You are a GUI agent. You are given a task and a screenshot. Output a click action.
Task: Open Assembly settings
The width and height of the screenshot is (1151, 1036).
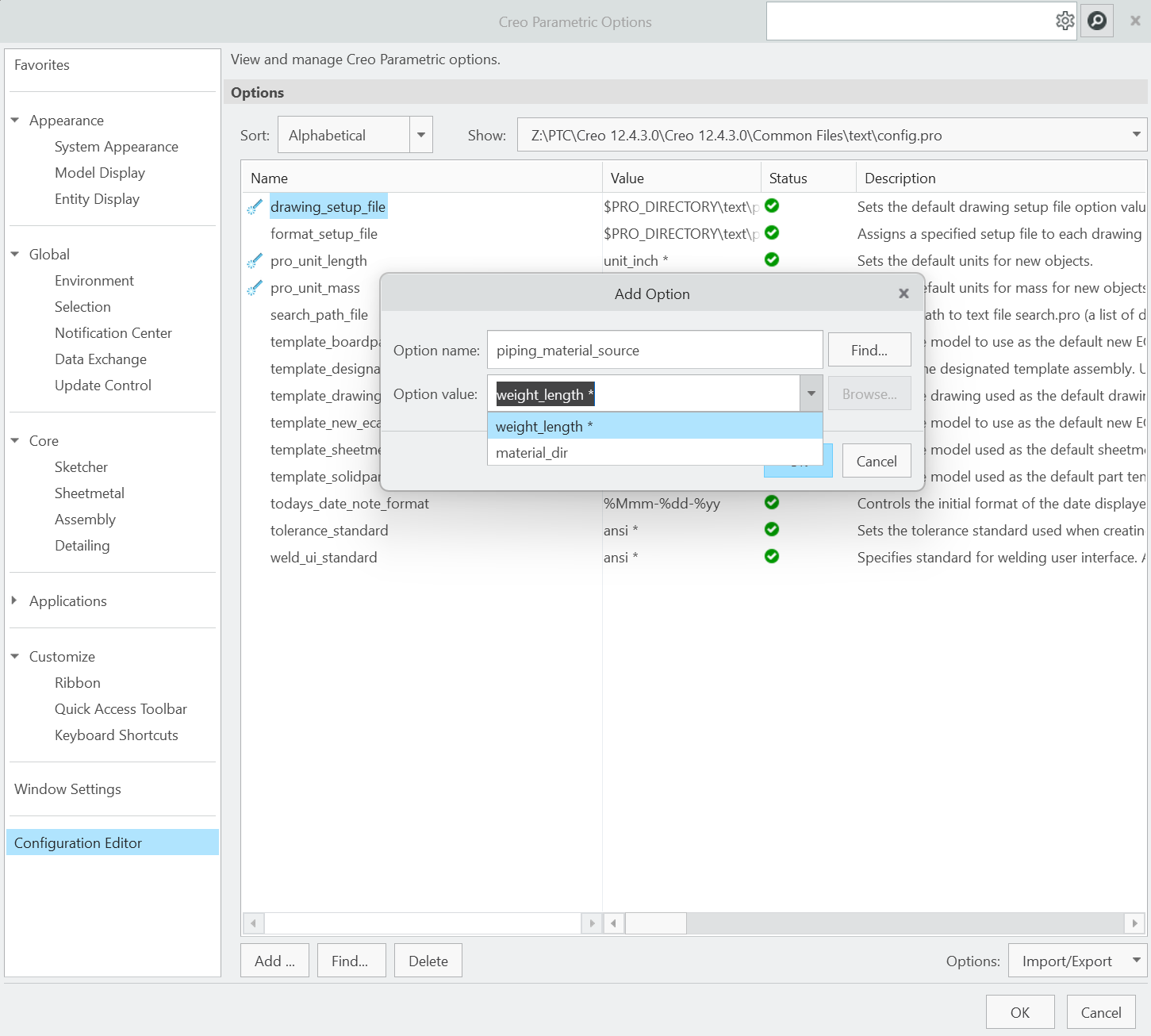85,520
